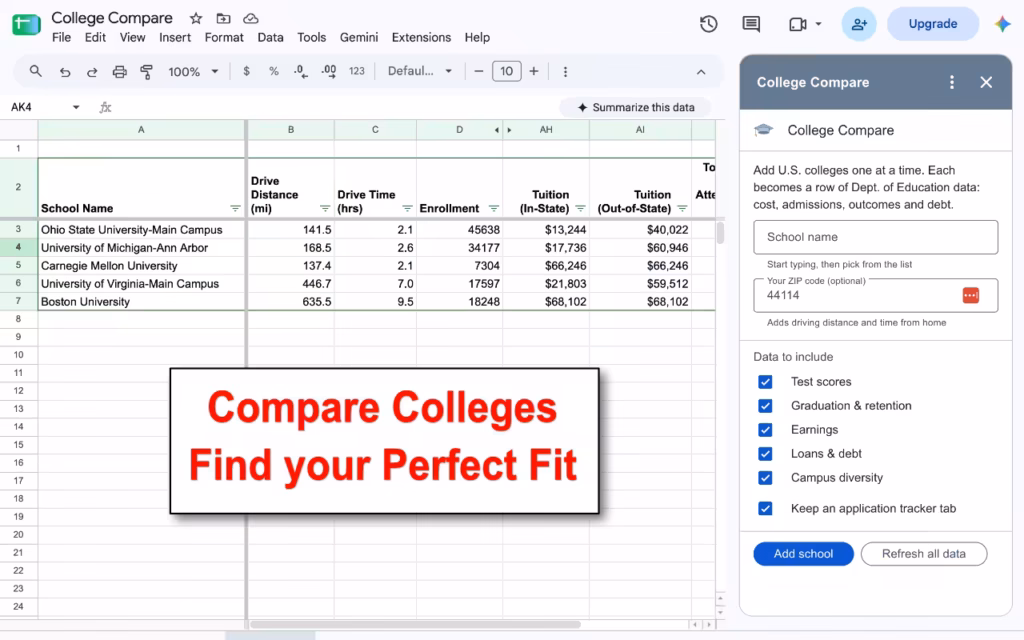
Task: Open more number formats 123
Action: pos(357,71)
